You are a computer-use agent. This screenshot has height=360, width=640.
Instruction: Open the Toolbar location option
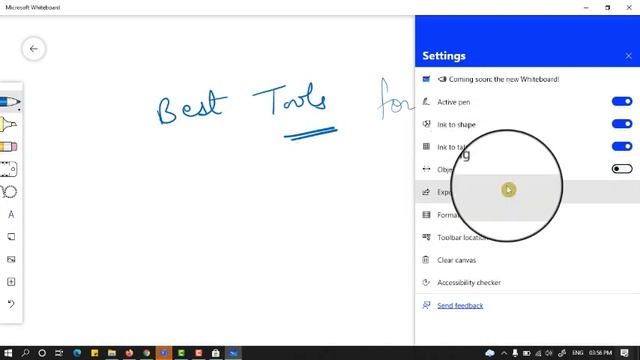[527, 237]
